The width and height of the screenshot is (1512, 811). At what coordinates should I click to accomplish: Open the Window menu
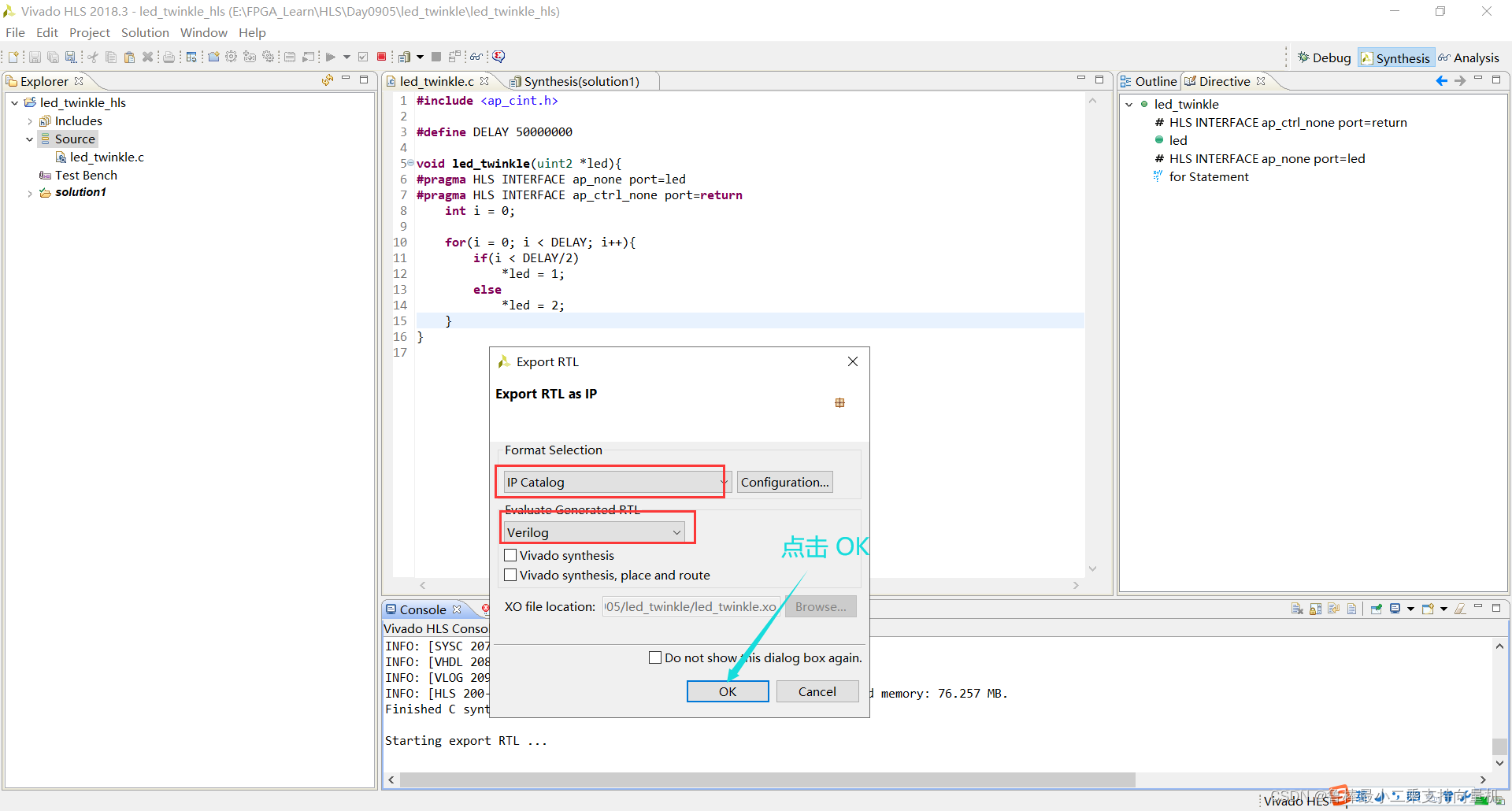point(204,32)
